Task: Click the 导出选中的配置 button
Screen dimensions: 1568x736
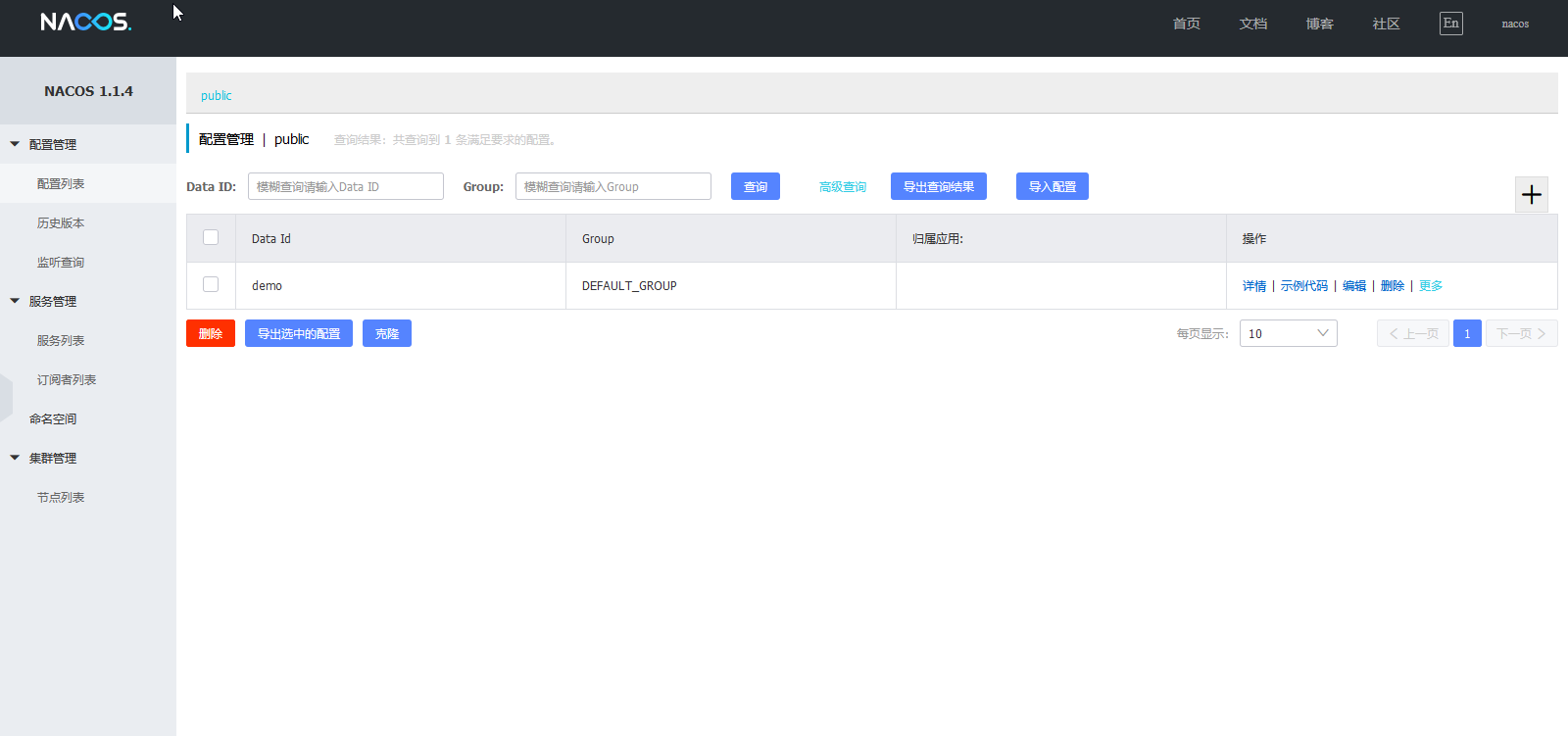Action: pyautogui.click(x=299, y=333)
